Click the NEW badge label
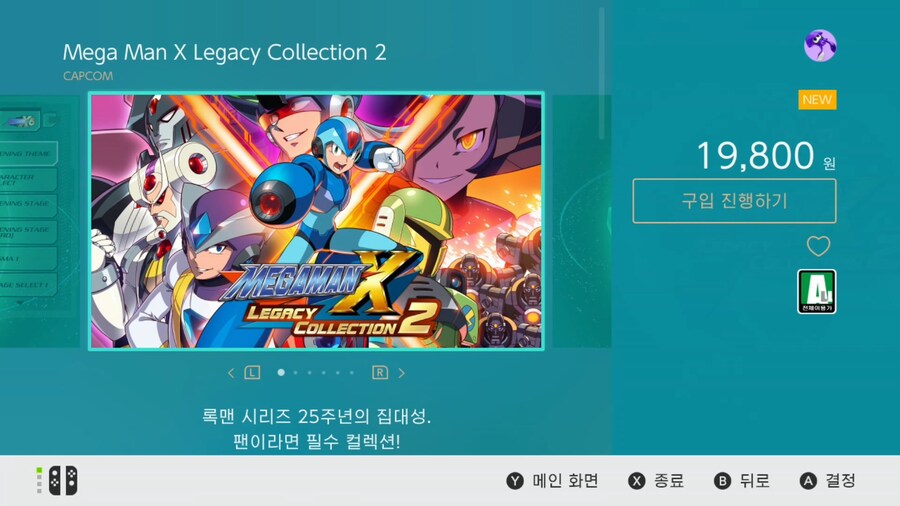Image resolution: width=900 pixels, height=506 pixels. (x=817, y=100)
